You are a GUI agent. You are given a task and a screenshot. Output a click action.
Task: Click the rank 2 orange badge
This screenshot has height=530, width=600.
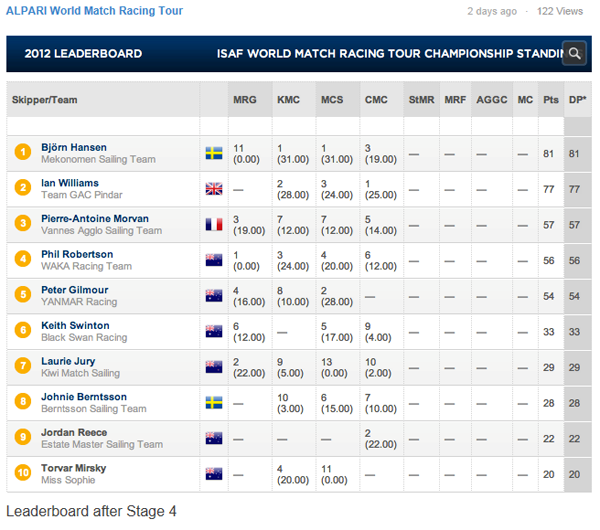[x=23, y=188]
